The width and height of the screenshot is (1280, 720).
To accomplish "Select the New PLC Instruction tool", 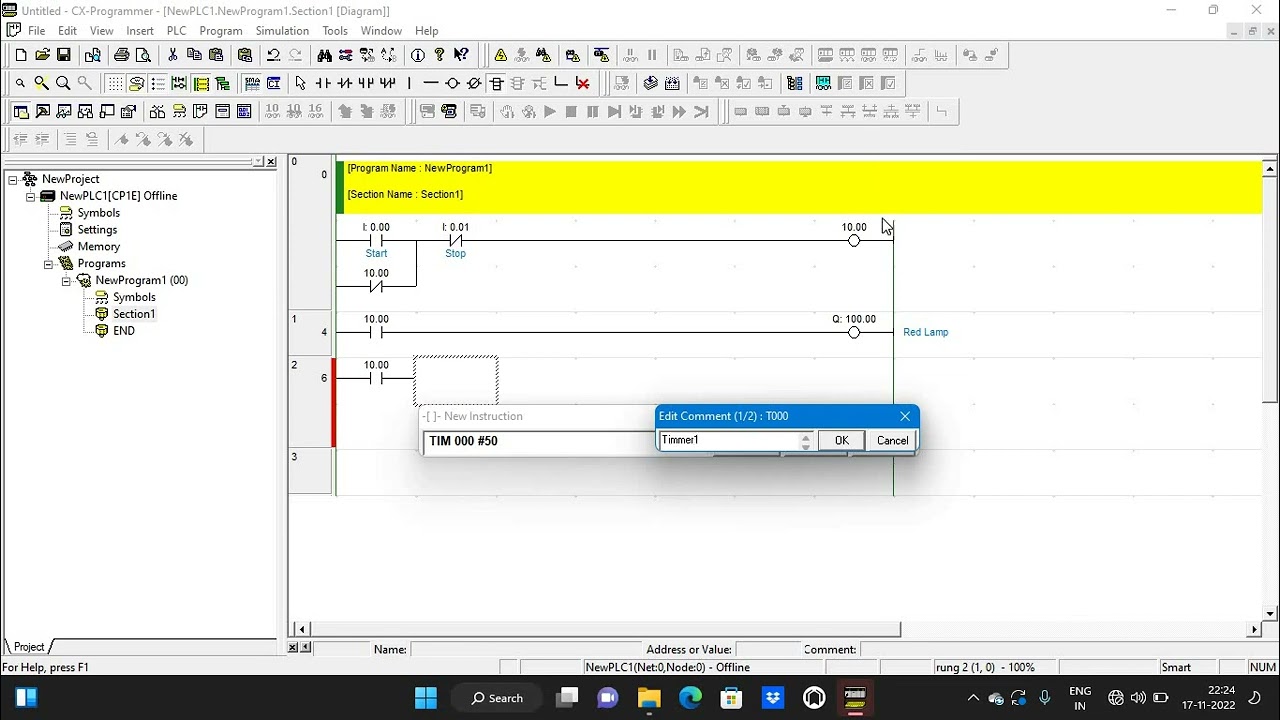I will click(496, 83).
